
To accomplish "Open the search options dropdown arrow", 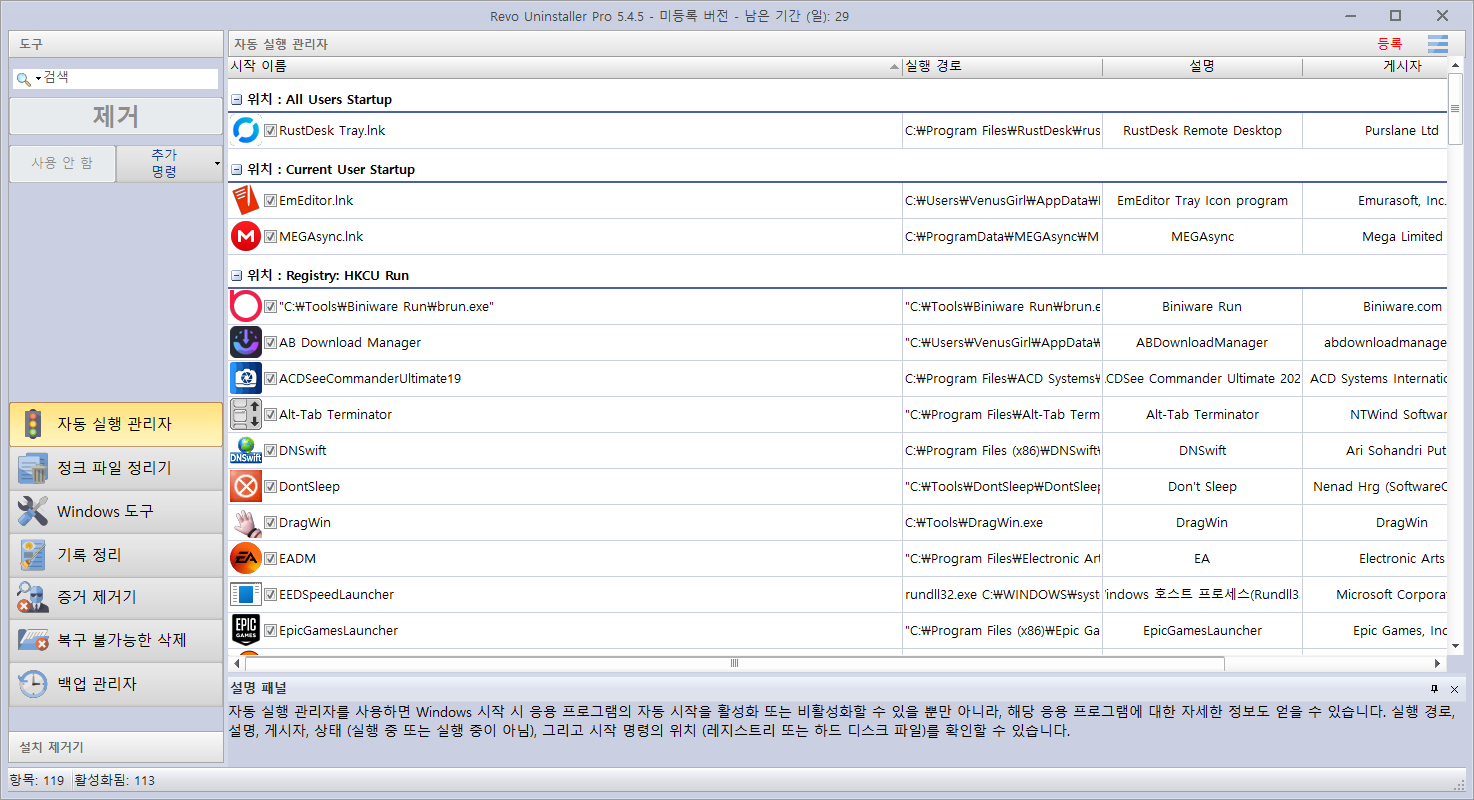I will [x=38, y=78].
